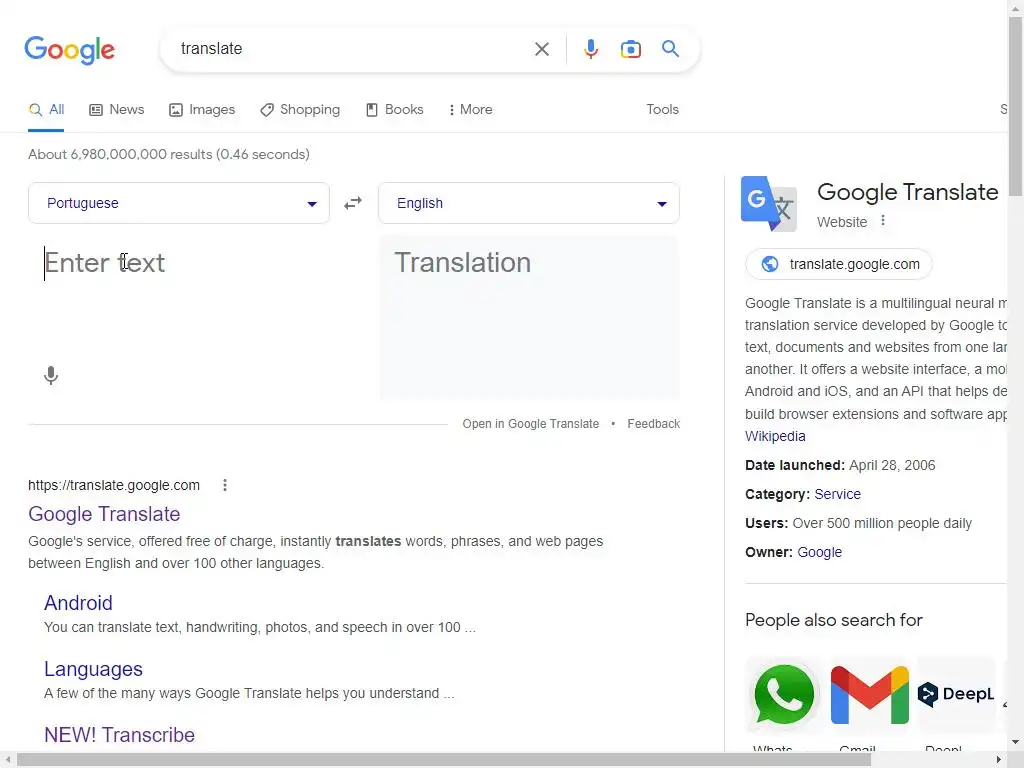Image resolution: width=1024 pixels, height=768 pixels.
Task: Switch to the Shopping tab
Action: (300, 110)
